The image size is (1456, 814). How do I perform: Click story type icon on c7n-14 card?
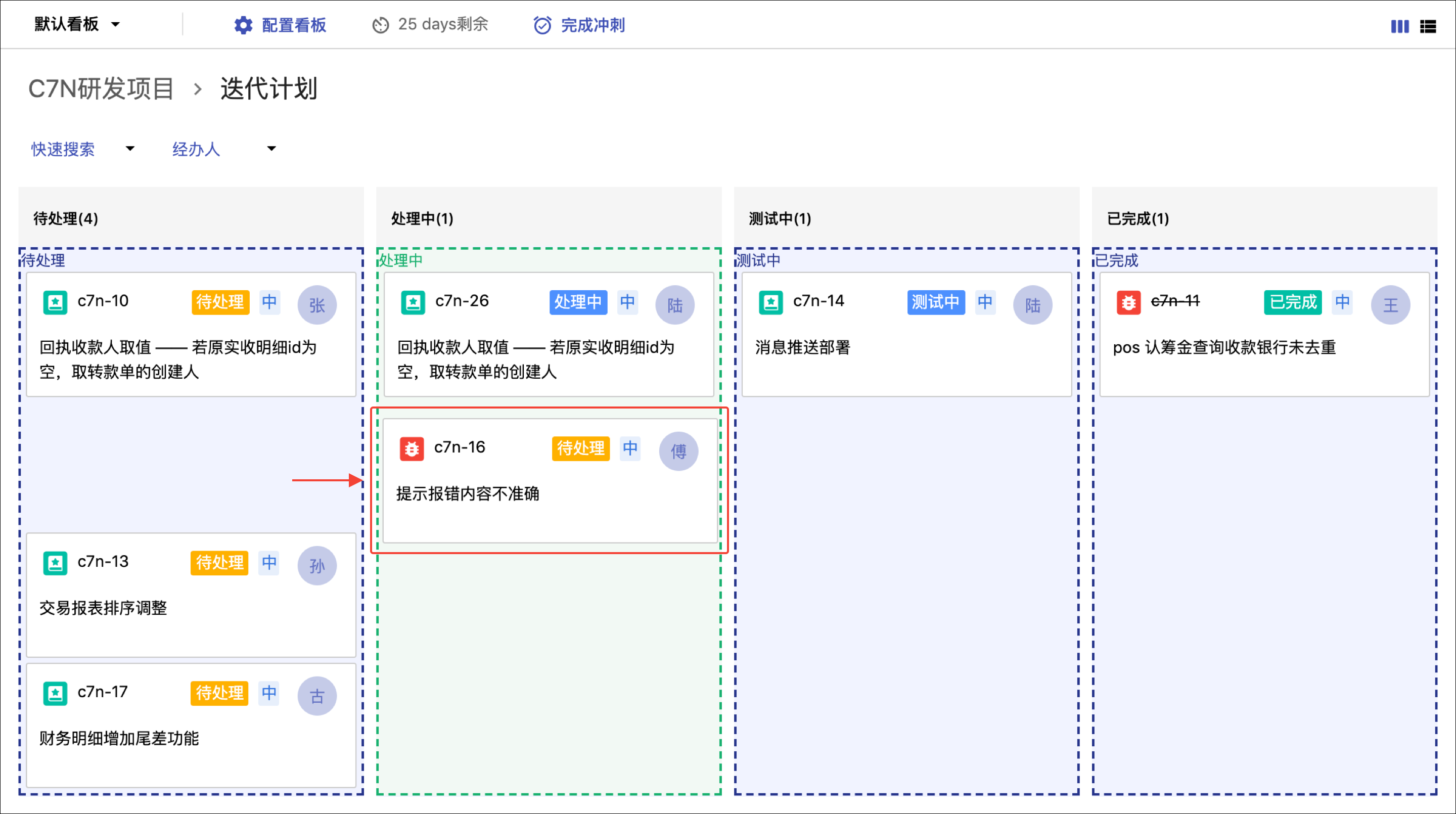pyautogui.click(x=771, y=302)
